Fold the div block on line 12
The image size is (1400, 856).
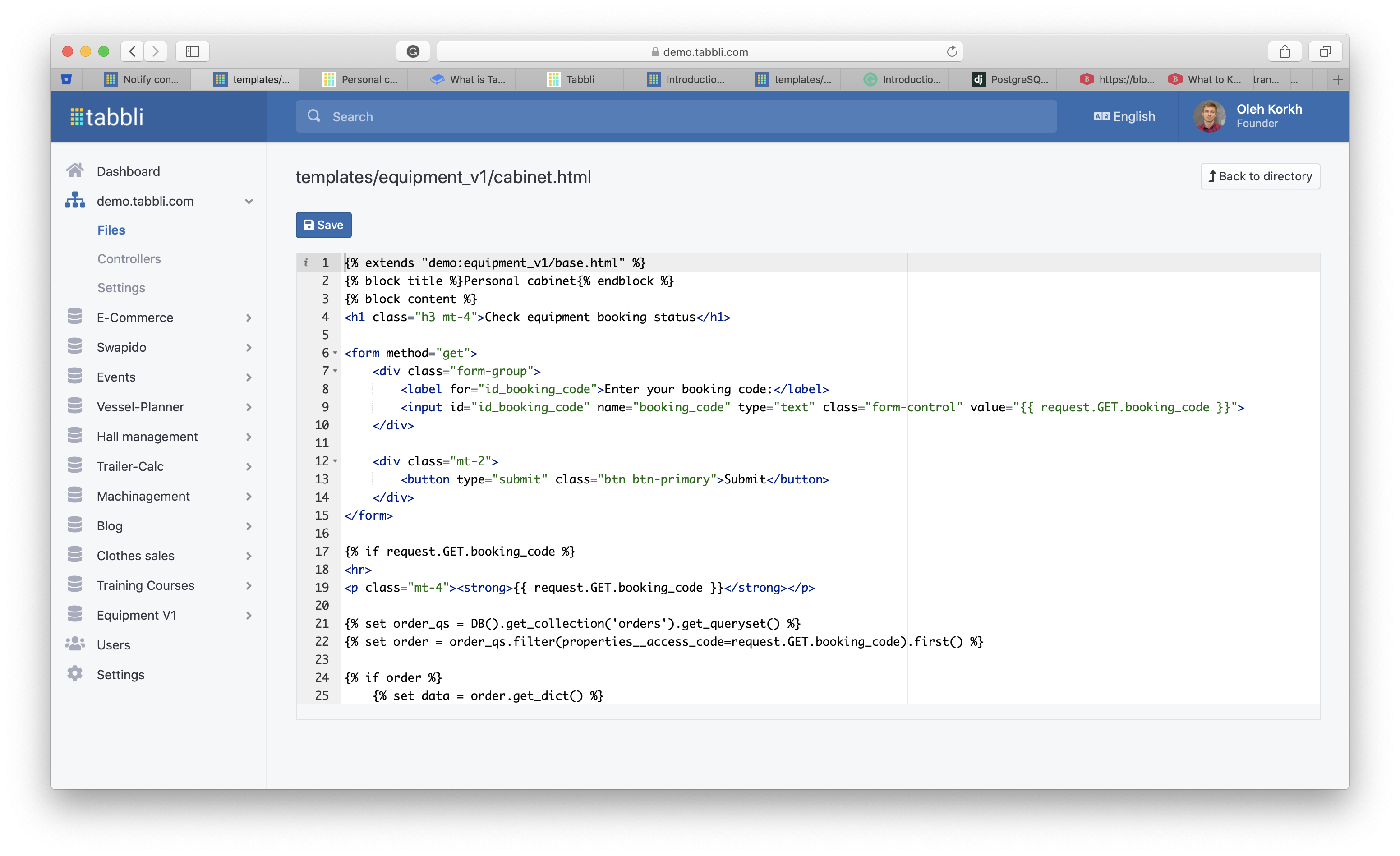tap(335, 461)
